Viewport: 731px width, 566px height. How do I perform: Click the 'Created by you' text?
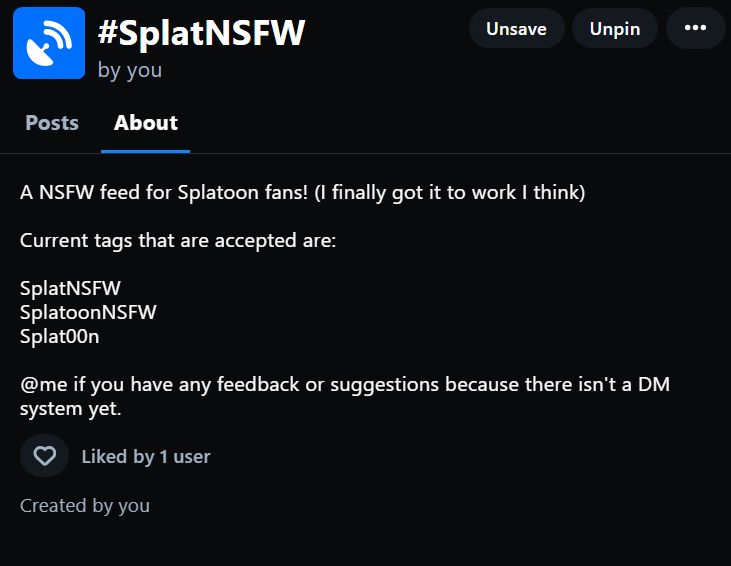[x=85, y=506]
